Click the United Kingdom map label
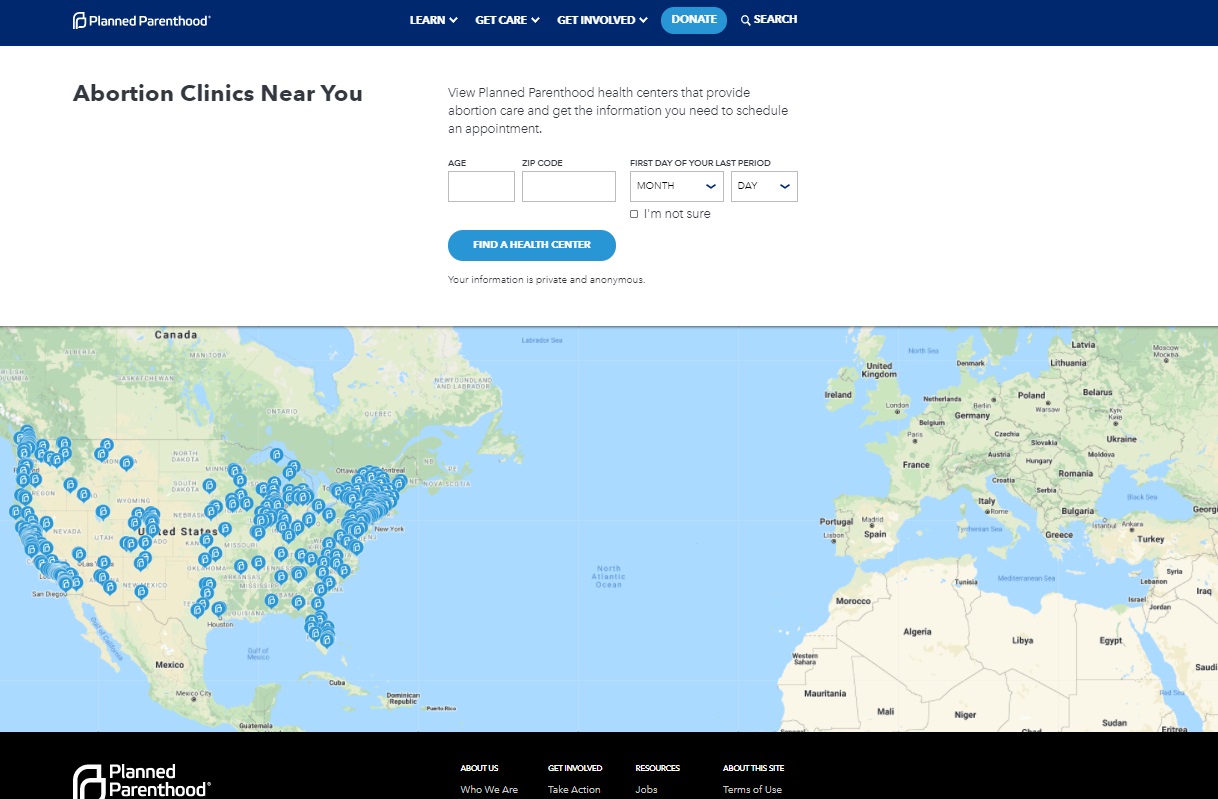 pos(879,370)
